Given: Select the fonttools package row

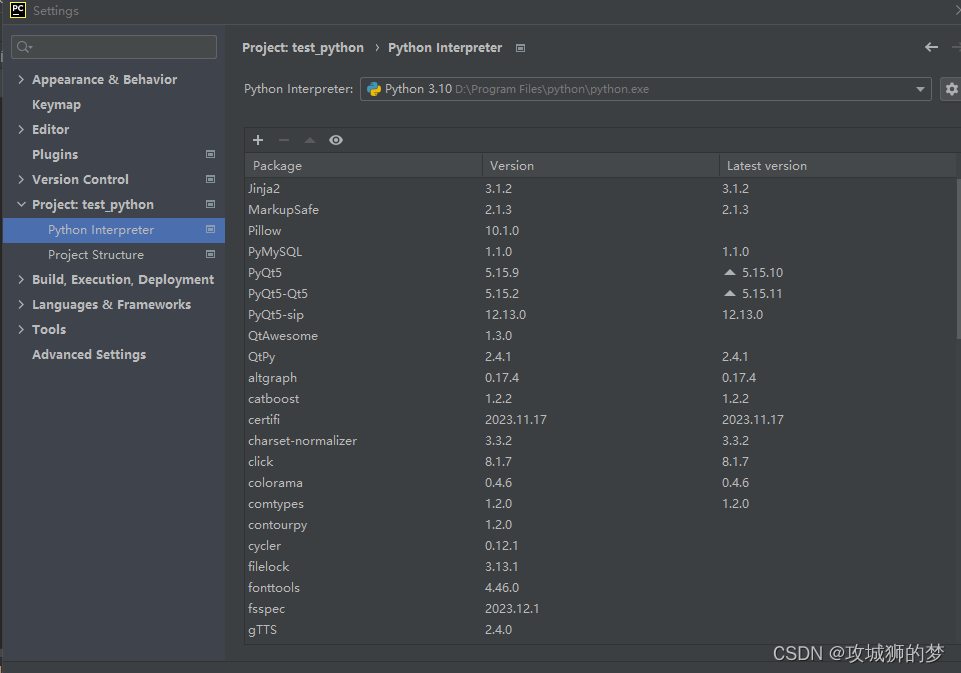Looking at the screenshot, I should 601,587.
